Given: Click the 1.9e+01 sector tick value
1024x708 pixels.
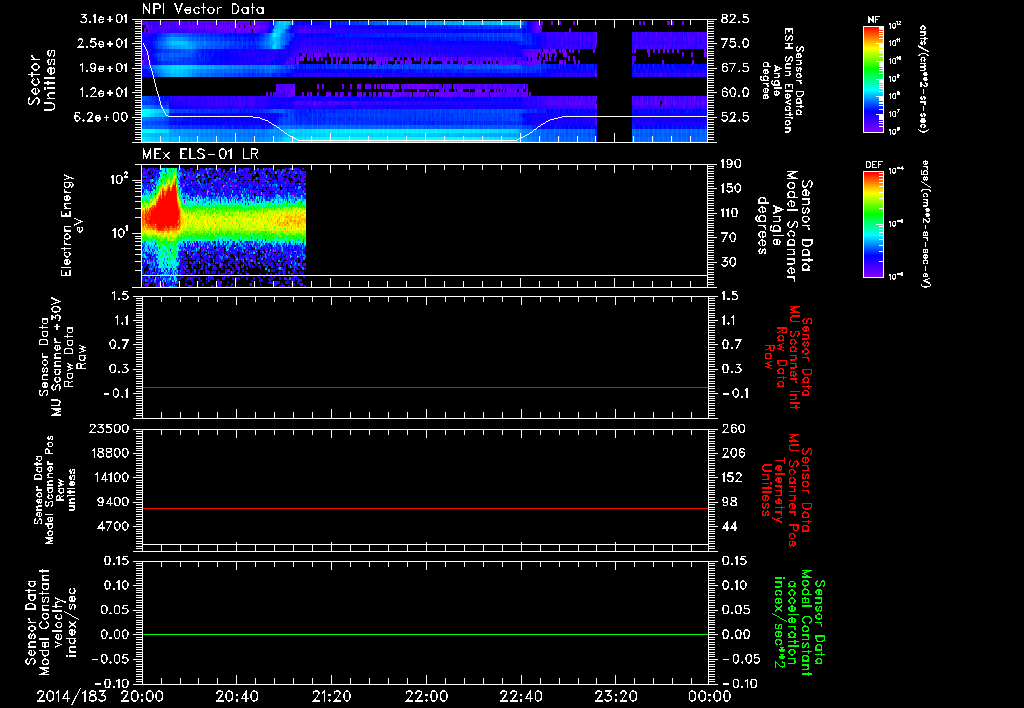Looking at the screenshot, I should coord(104,68).
